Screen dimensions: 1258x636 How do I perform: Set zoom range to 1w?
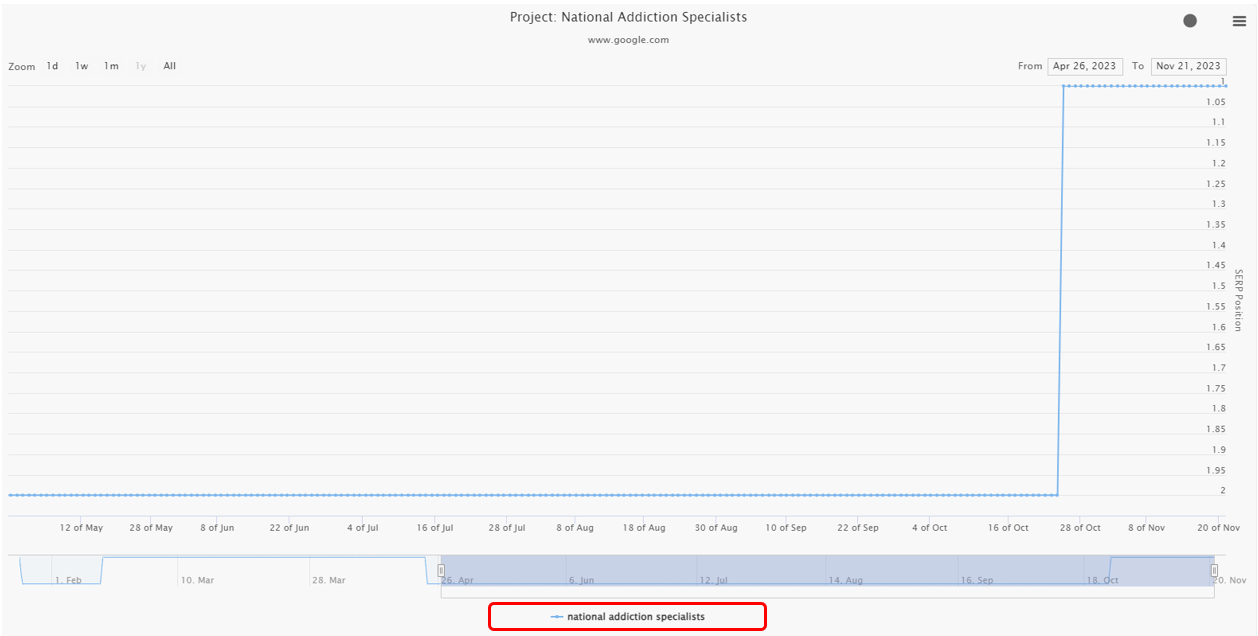click(82, 66)
